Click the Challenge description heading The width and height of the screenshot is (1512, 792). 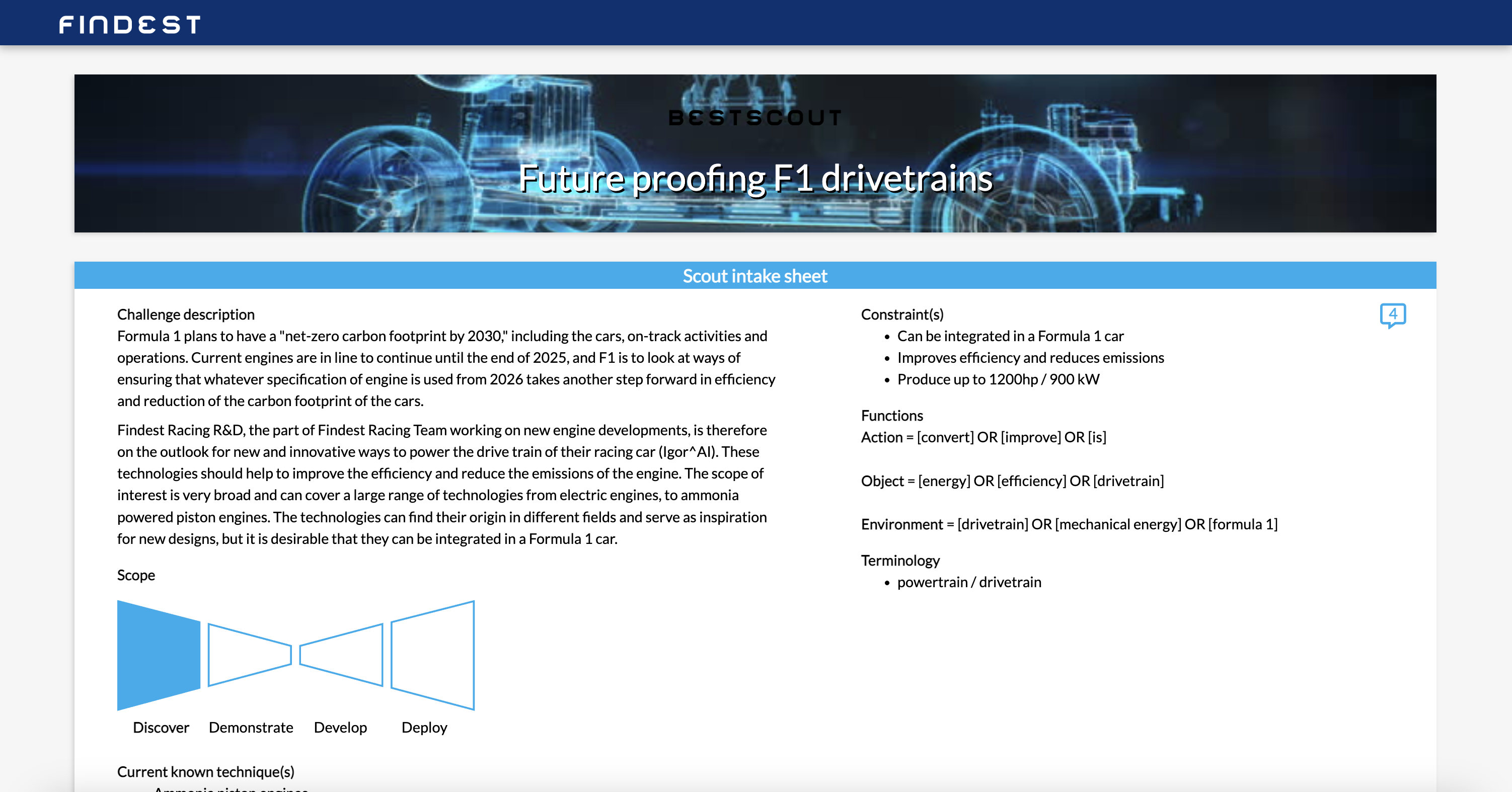point(186,314)
